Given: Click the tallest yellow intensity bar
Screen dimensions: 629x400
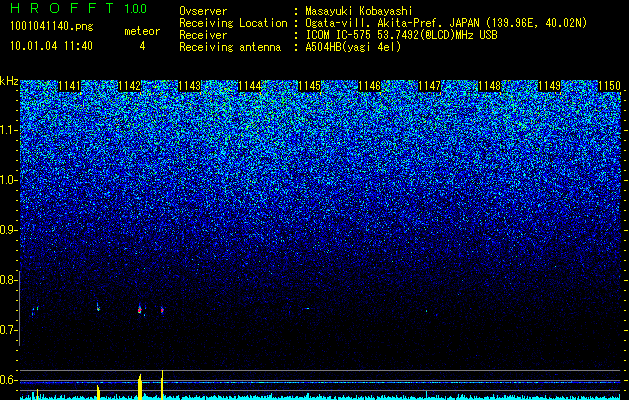Looking at the screenshot, I should point(162,385).
